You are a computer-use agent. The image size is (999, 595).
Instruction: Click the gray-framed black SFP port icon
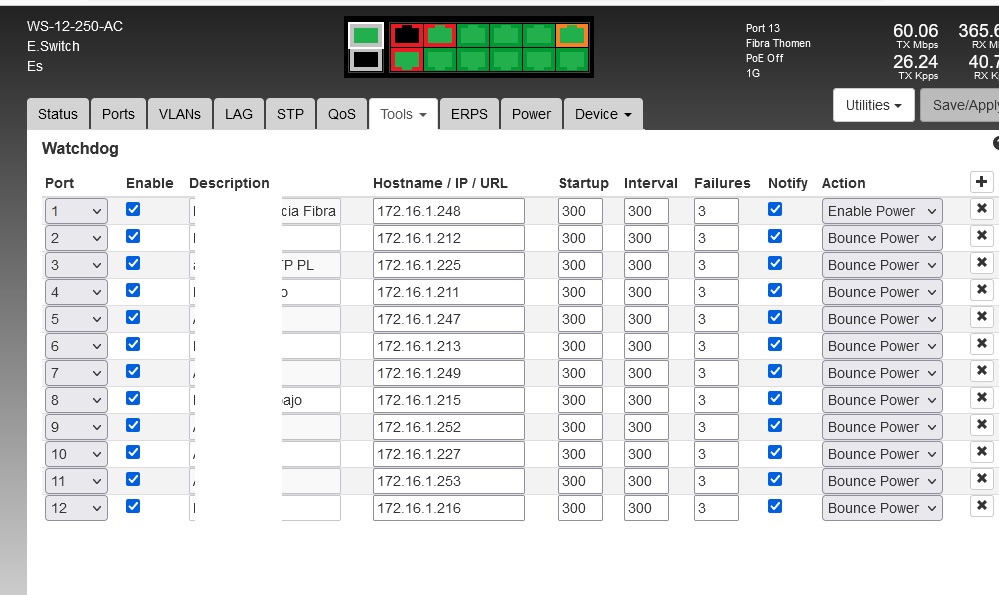[x=366, y=60]
